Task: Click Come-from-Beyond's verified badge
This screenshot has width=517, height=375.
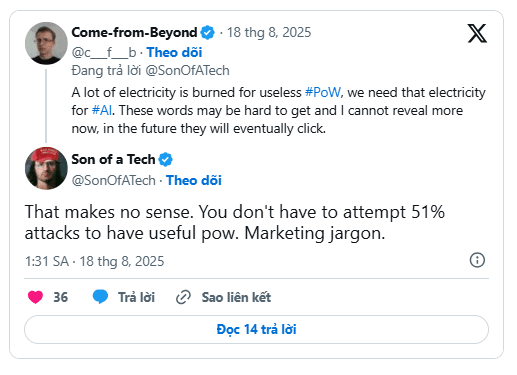Action: [207, 33]
